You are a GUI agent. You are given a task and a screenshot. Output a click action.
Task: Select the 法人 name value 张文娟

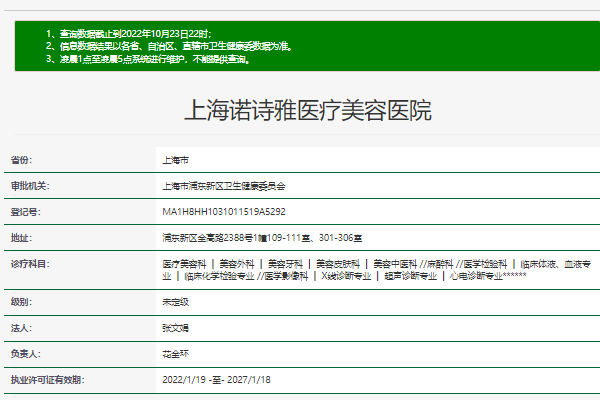[176, 328]
